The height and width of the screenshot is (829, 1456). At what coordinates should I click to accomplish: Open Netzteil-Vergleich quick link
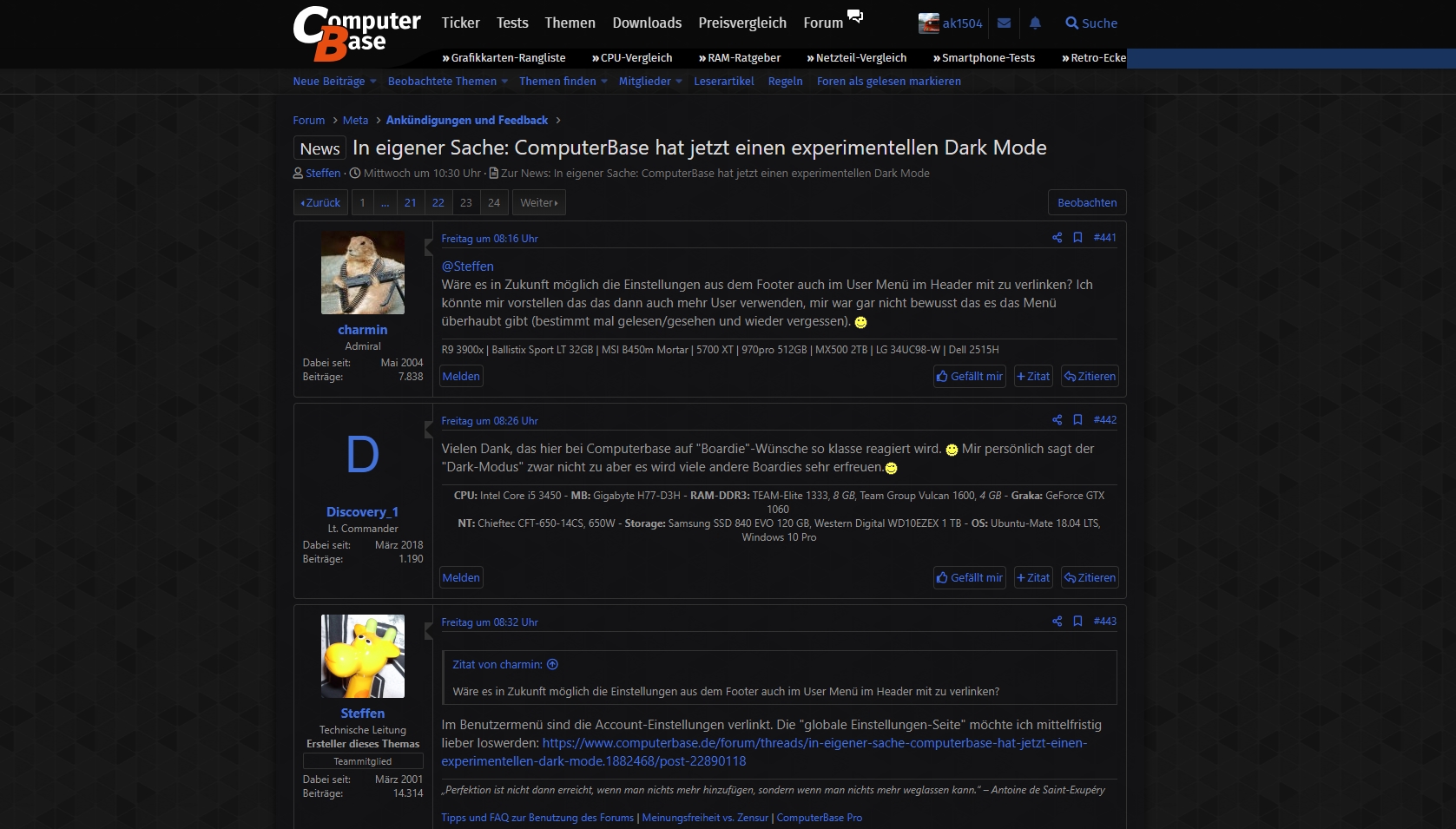click(857, 58)
